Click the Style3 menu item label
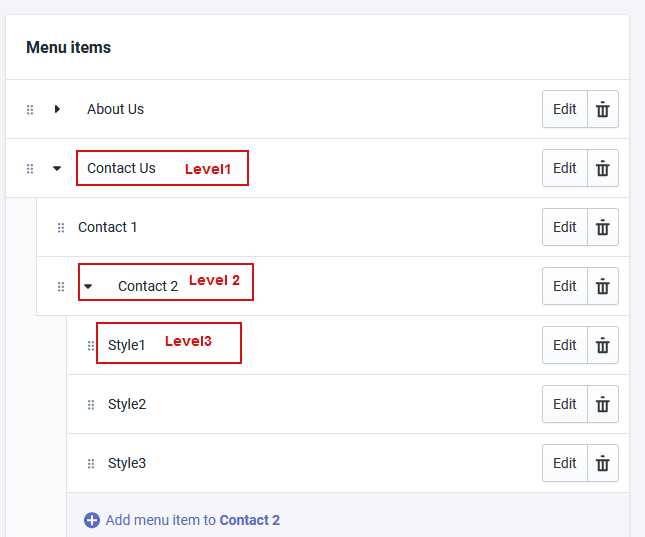This screenshot has height=537, width=645. point(127,463)
